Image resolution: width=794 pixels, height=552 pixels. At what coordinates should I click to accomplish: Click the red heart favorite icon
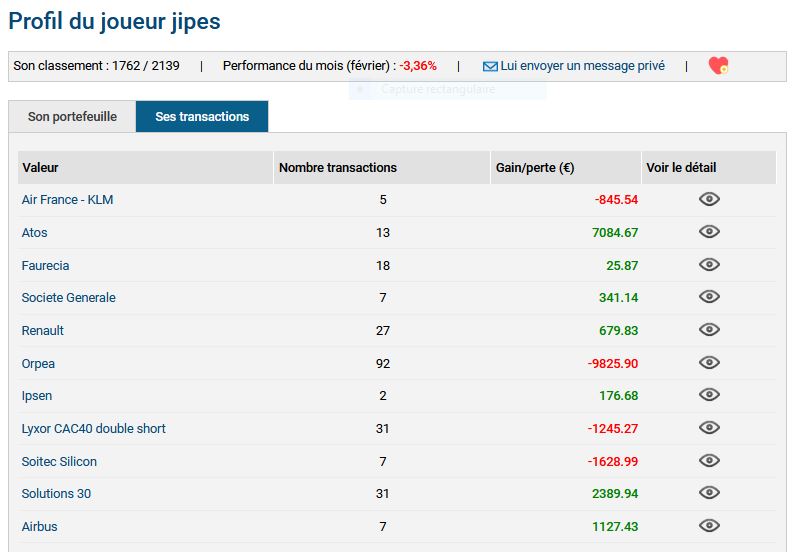pyautogui.click(x=718, y=65)
